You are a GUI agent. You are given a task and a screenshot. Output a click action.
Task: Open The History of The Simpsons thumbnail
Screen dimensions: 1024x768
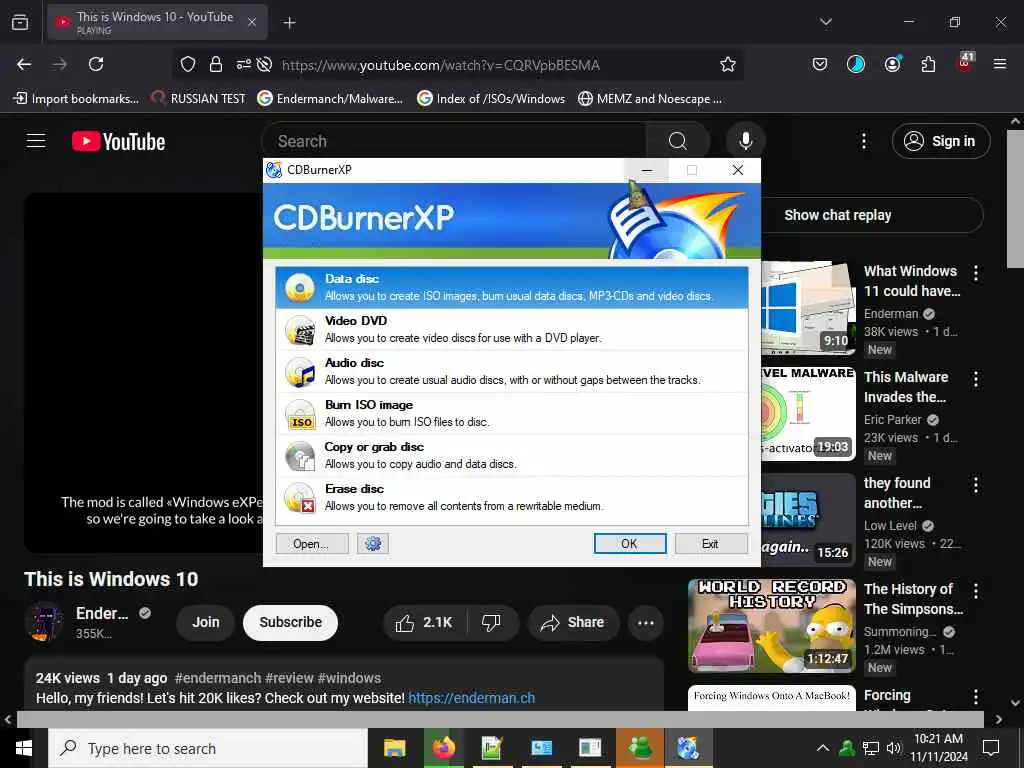tap(772, 626)
